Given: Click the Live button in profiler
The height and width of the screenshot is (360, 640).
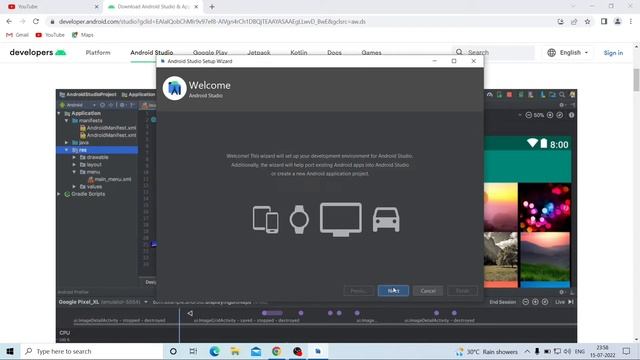Looking at the screenshot, I should coord(564,302).
